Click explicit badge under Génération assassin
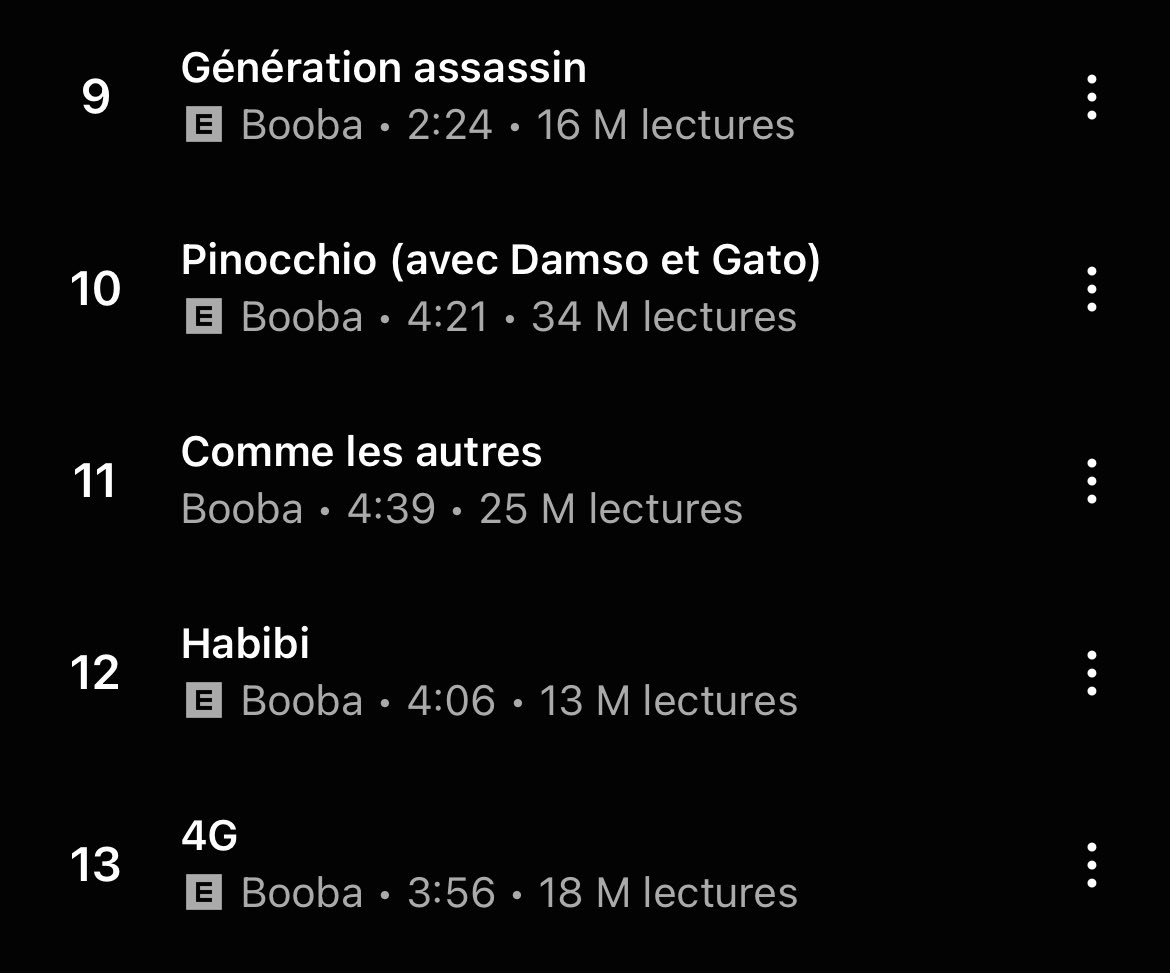The image size is (1170, 973). click(204, 125)
